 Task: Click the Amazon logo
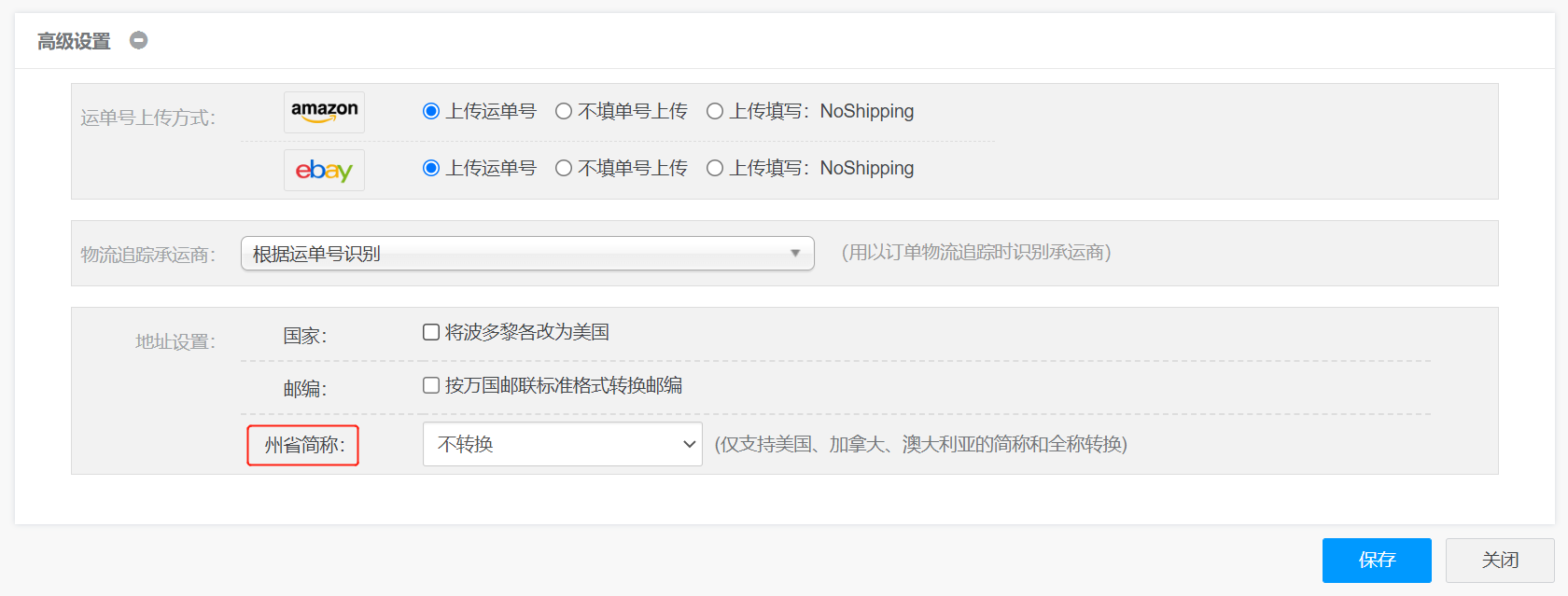(324, 112)
